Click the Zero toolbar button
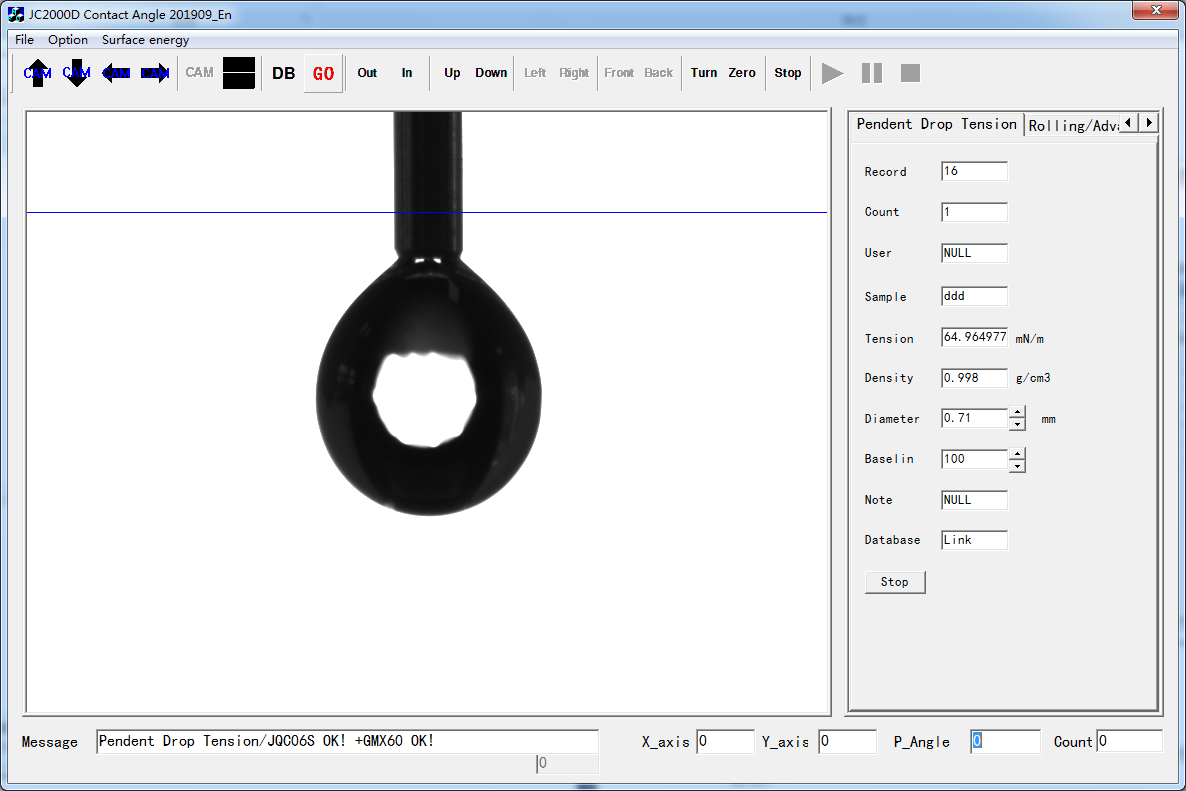This screenshot has height=791, width=1186. (742, 73)
